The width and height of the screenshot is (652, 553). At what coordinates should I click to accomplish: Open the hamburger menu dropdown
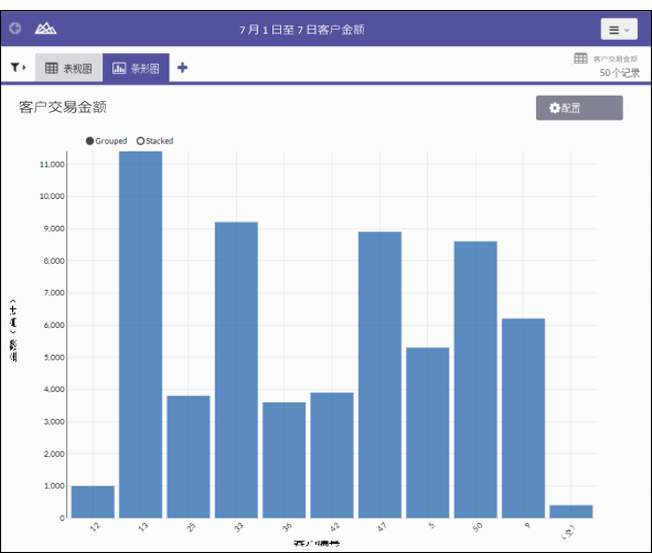[x=618, y=30]
